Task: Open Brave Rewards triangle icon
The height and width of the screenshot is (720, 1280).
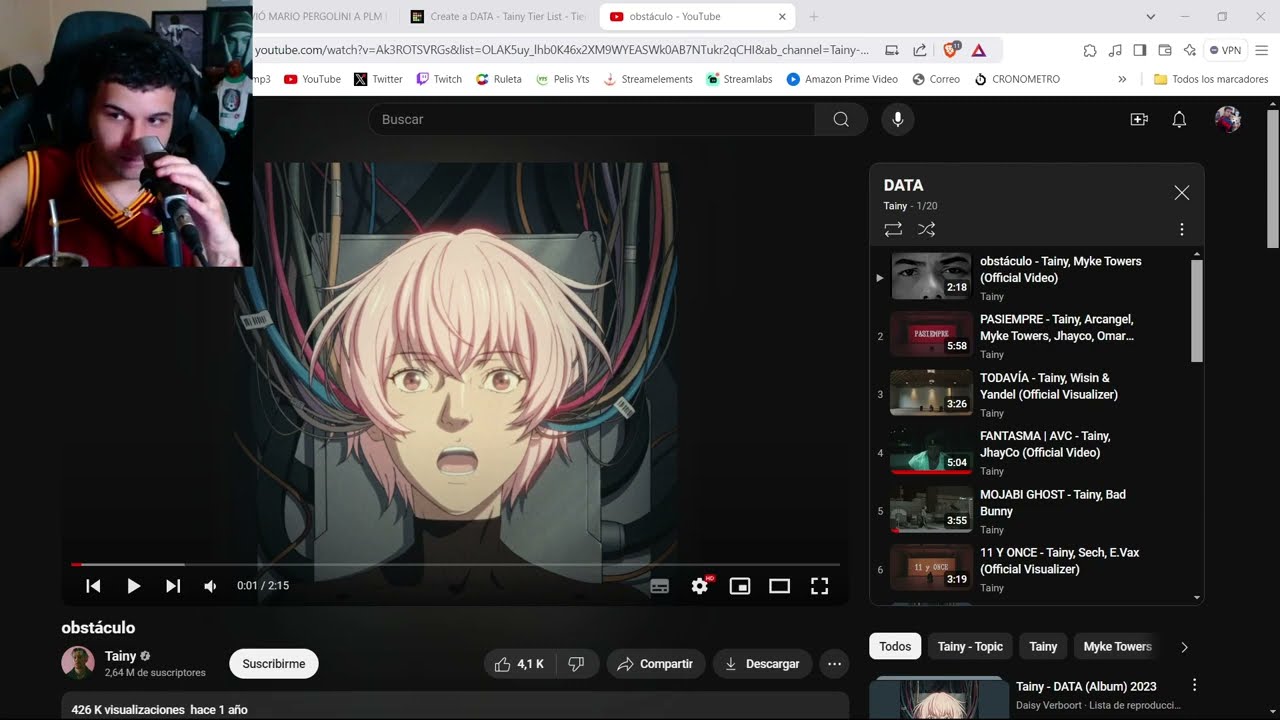Action: point(979,50)
